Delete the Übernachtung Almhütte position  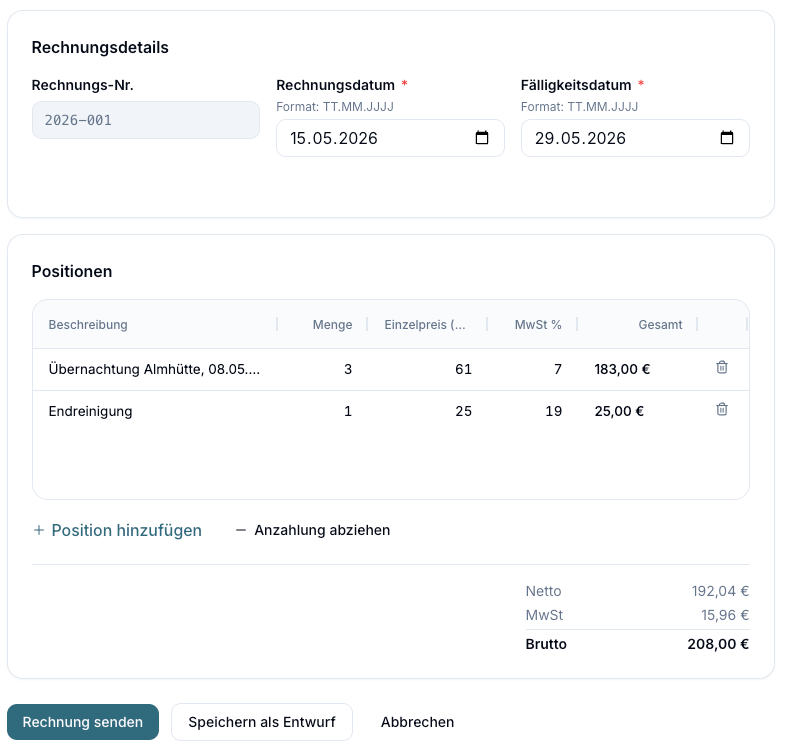click(722, 367)
